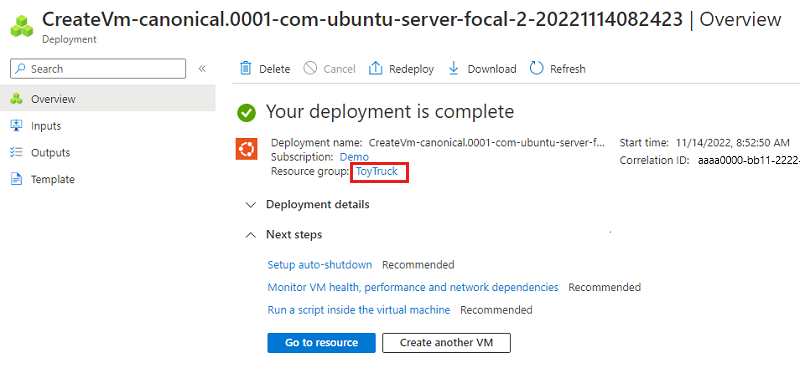Click the 'Correlation ID:' label text
Image resolution: width=800 pixels, height=368 pixels.
click(x=655, y=160)
